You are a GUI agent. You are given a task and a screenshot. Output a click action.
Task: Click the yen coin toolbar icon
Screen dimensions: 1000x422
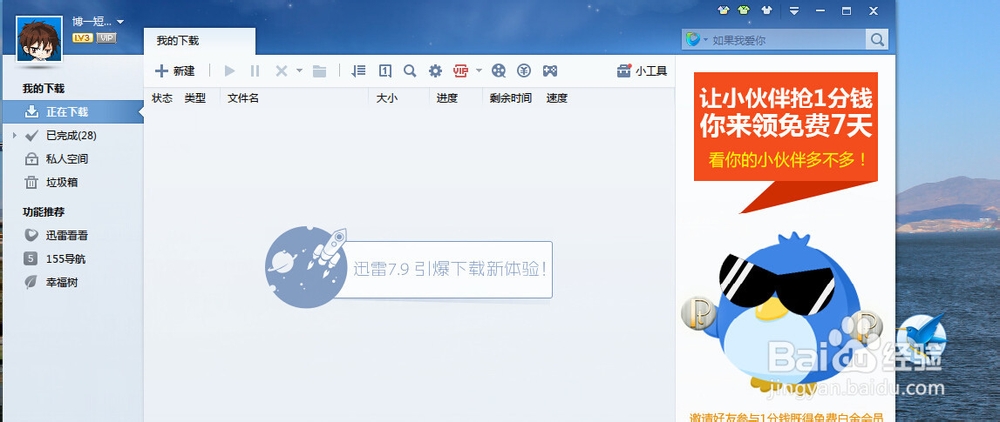click(x=524, y=71)
